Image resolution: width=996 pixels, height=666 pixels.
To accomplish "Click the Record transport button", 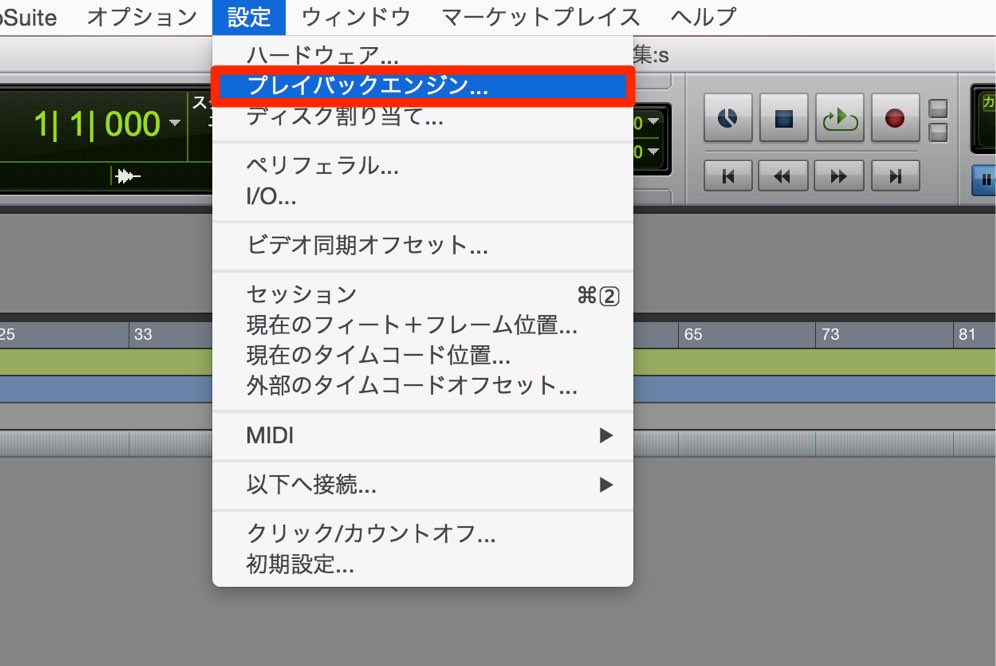I will pyautogui.click(x=895, y=118).
